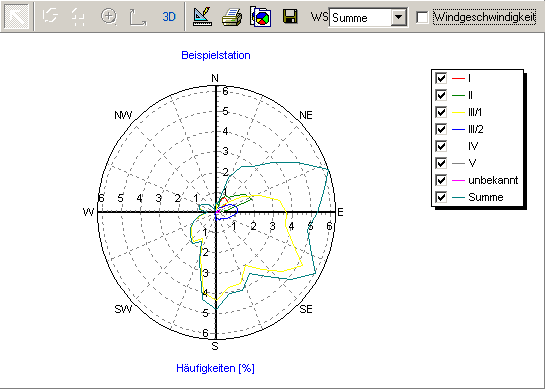The height and width of the screenshot is (389, 545).
Task: Click the depth axis icon
Action: pos(138,17)
